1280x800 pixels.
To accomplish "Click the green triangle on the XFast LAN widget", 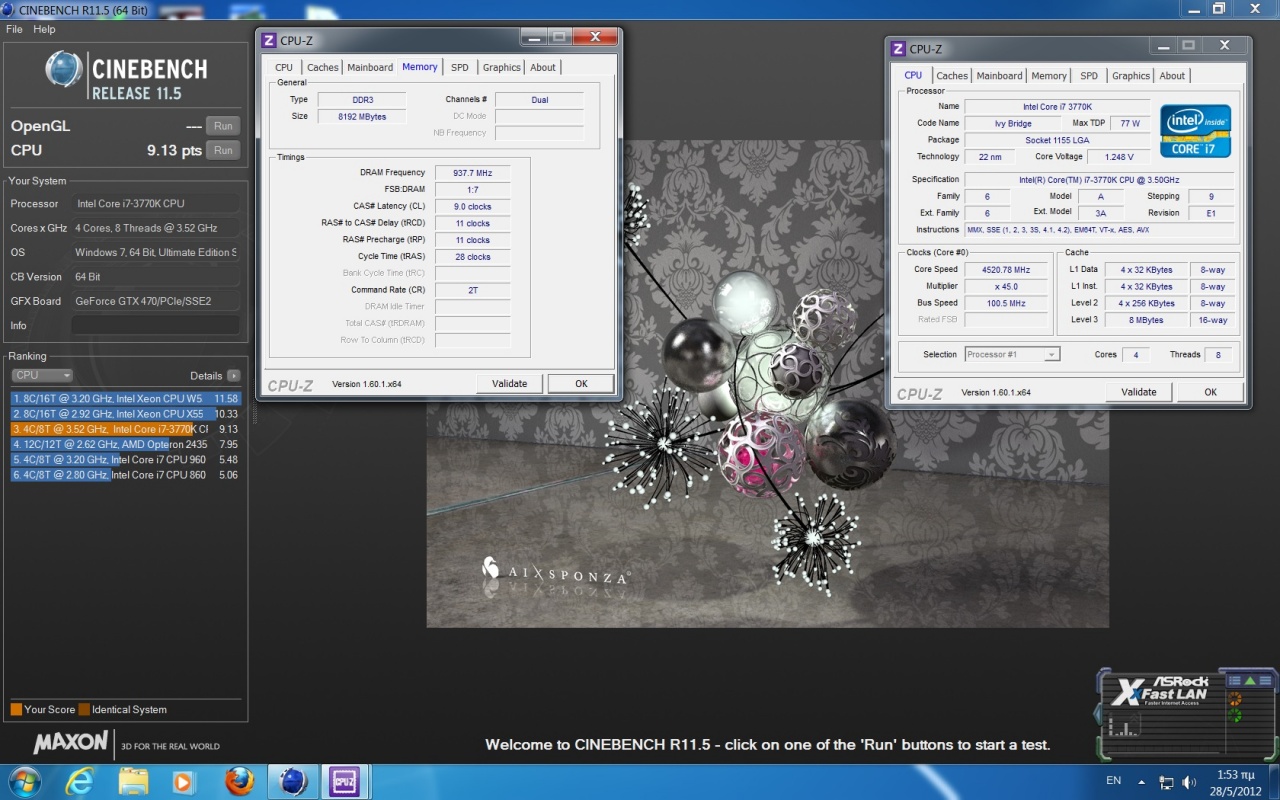I will tap(1250, 681).
